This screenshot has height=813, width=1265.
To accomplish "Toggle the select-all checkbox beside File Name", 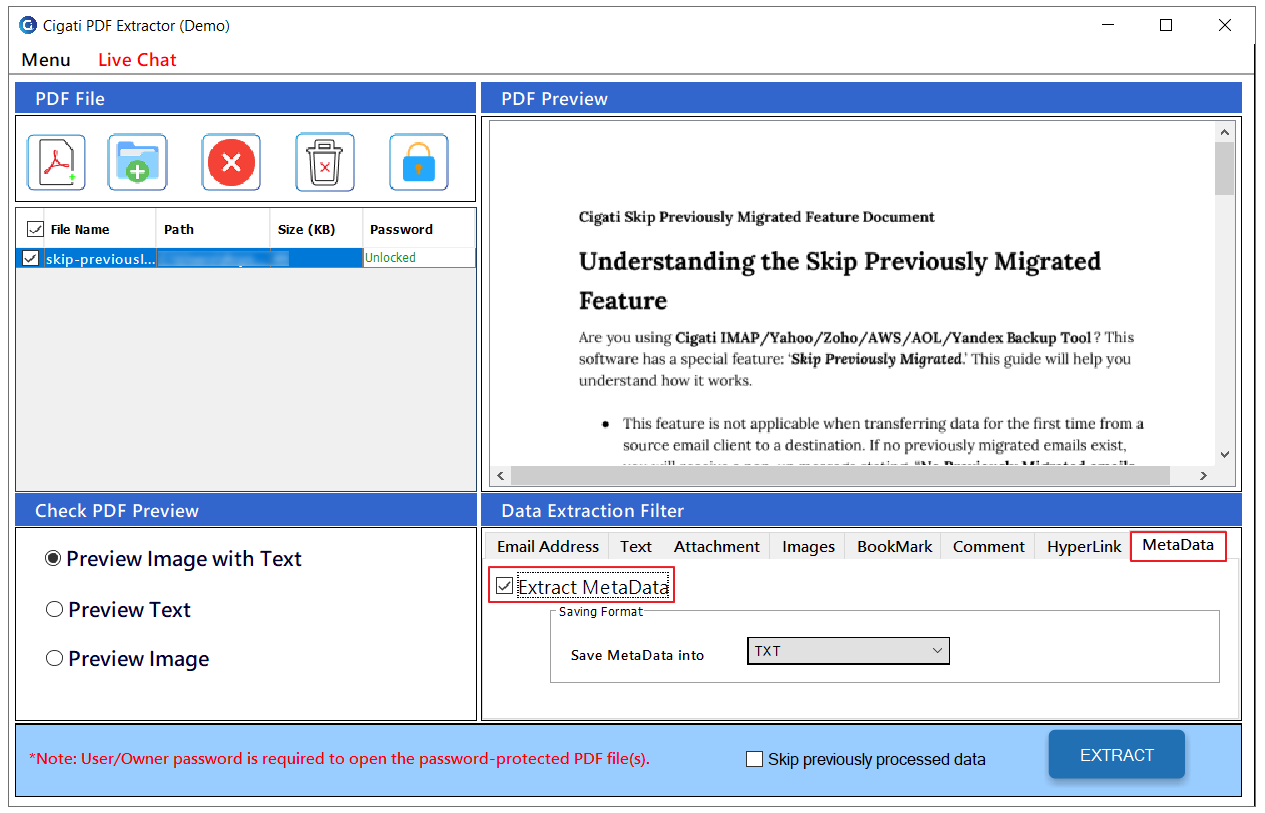I will pos(34,229).
